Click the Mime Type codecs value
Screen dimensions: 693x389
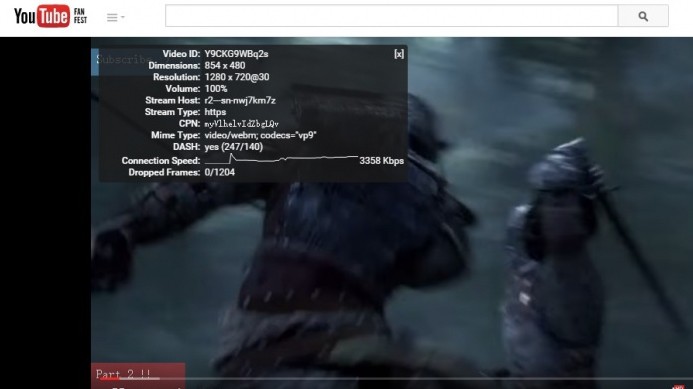pyautogui.click(x=260, y=135)
